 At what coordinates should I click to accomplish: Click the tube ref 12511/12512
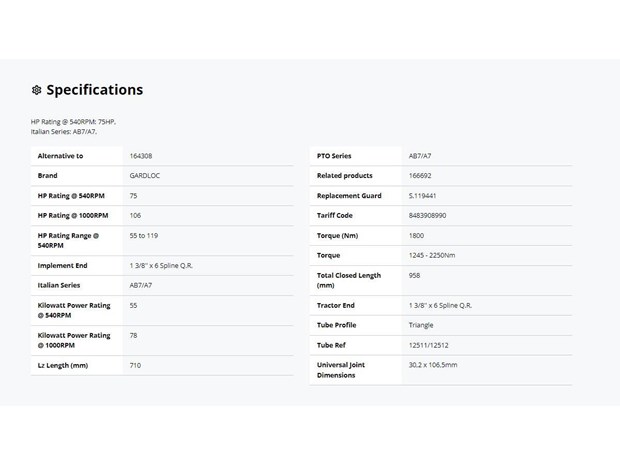tap(429, 345)
